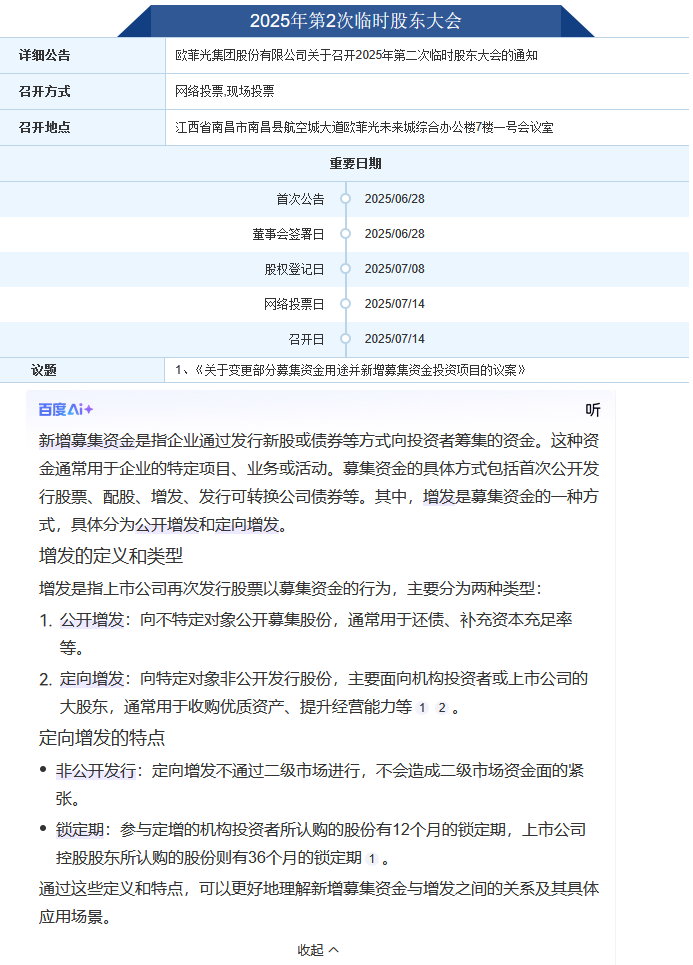Click the 召开日 label

click(x=306, y=339)
